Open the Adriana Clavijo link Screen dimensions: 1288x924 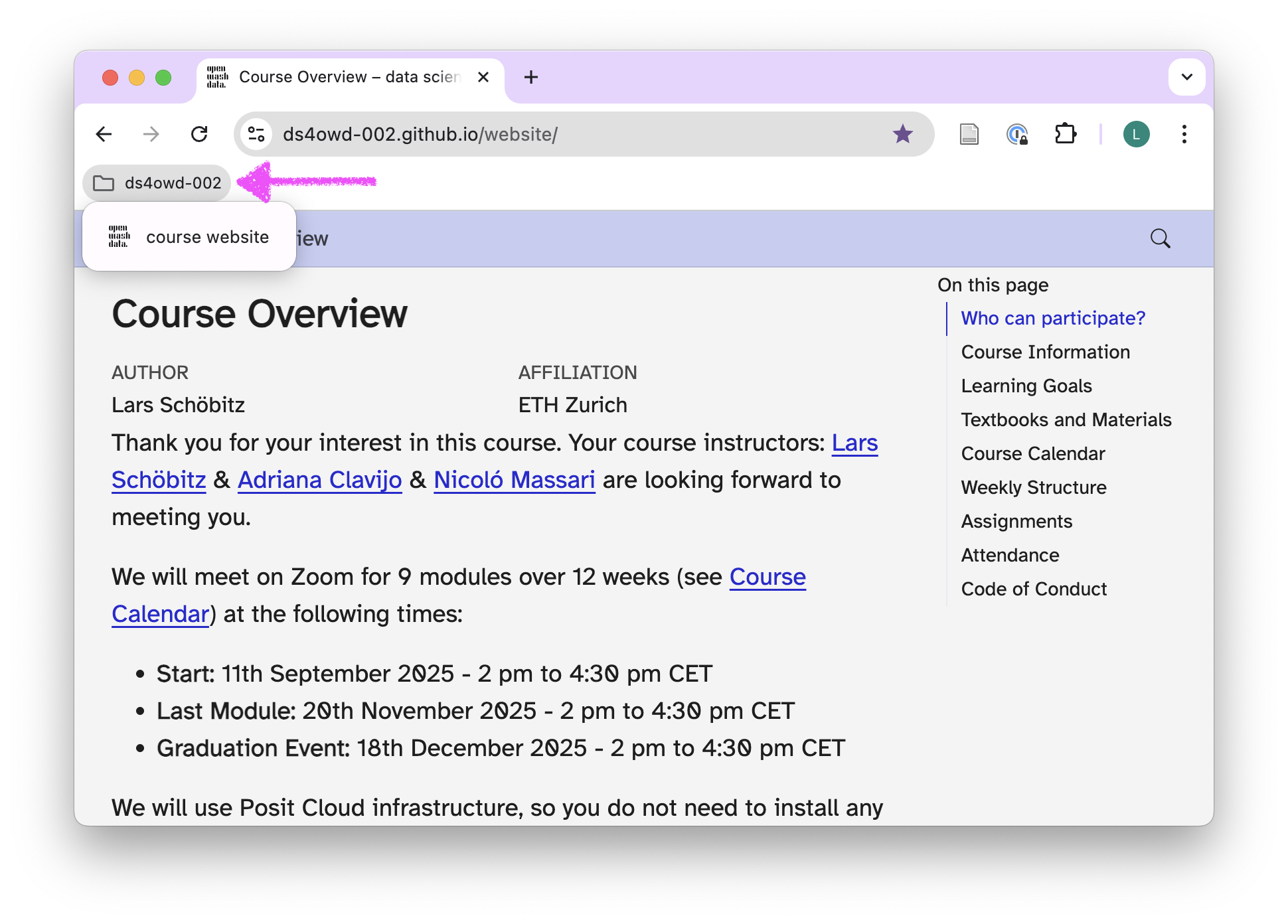click(x=319, y=480)
